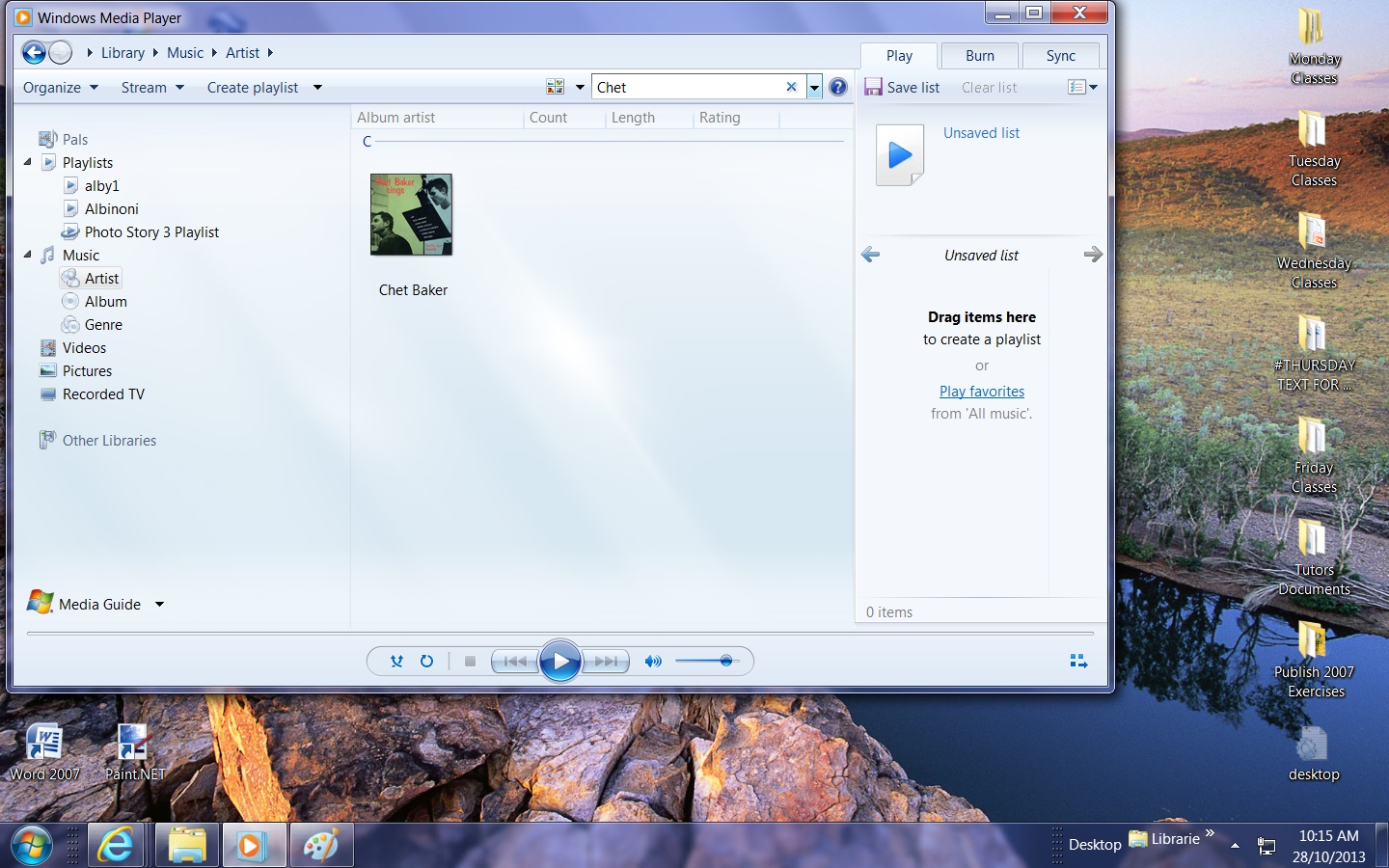Collapse the Playlists tree node
This screenshot has width=1389, height=868.
28,162
